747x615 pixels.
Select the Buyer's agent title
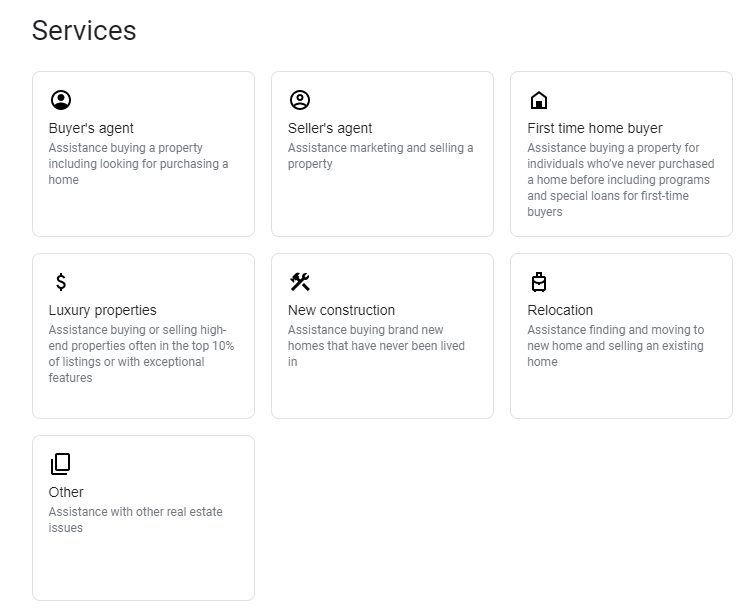(x=91, y=128)
